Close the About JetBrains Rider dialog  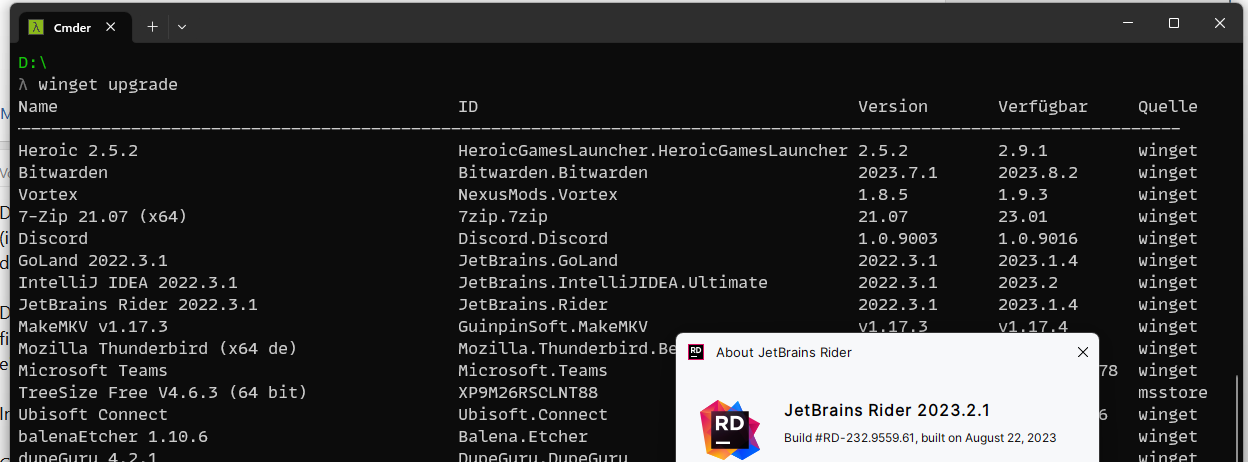1082,352
